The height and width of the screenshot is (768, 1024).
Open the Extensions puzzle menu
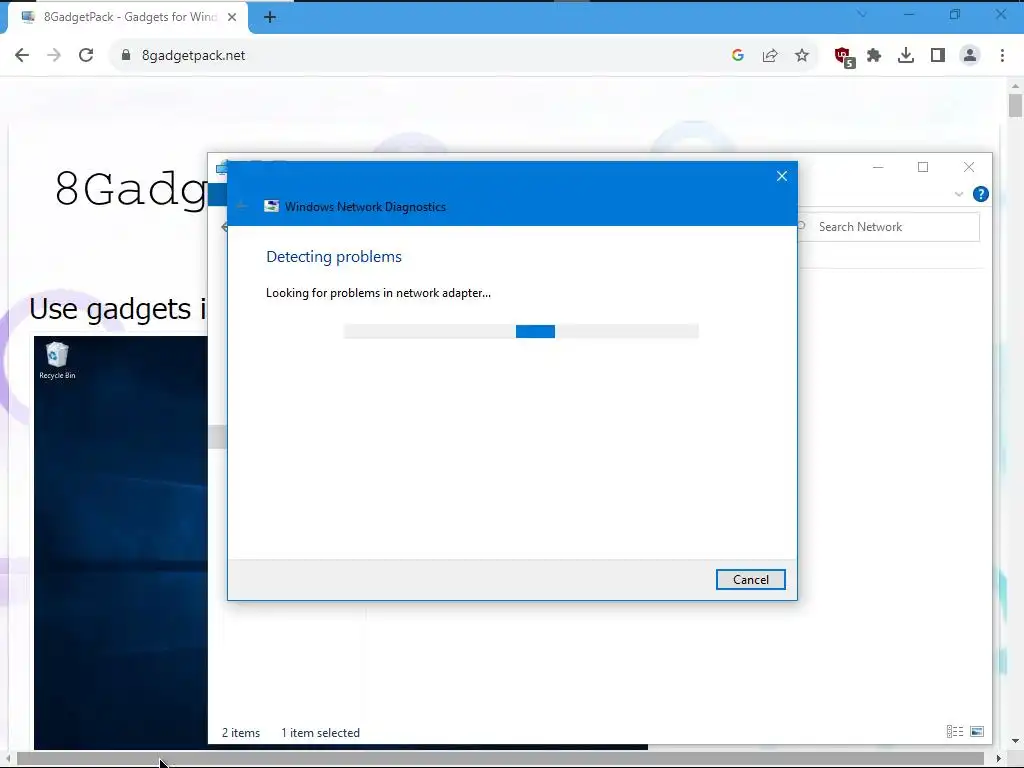(874, 56)
